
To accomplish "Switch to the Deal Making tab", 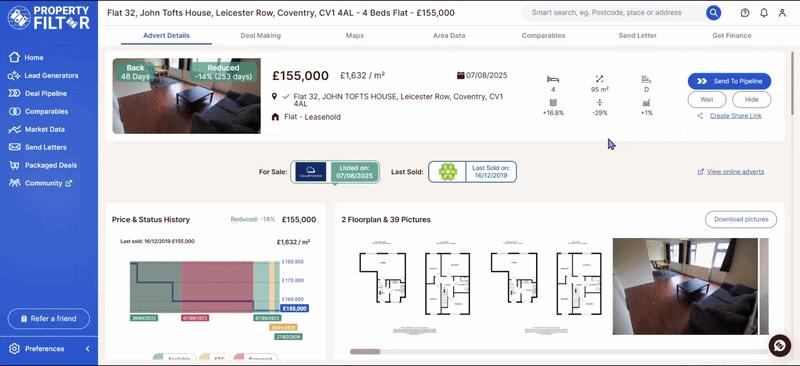I will click(261, 36).
